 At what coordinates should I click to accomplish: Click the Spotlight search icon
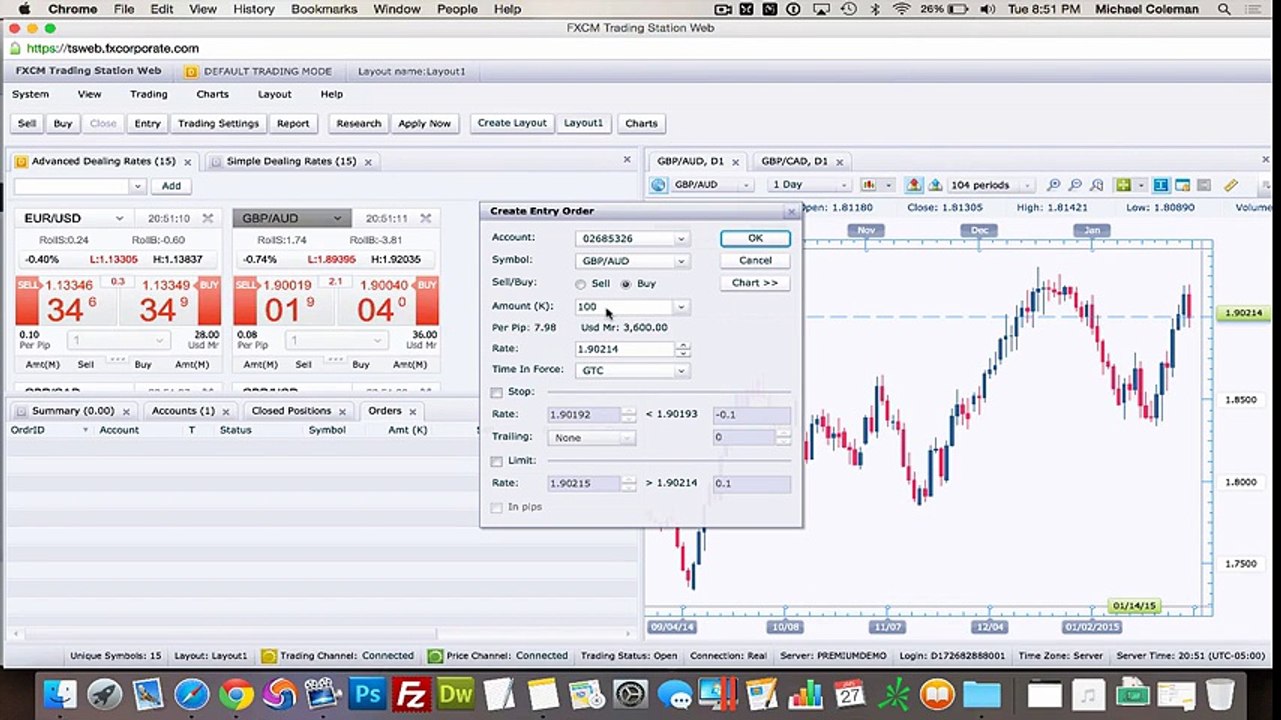coord(1224,9)
